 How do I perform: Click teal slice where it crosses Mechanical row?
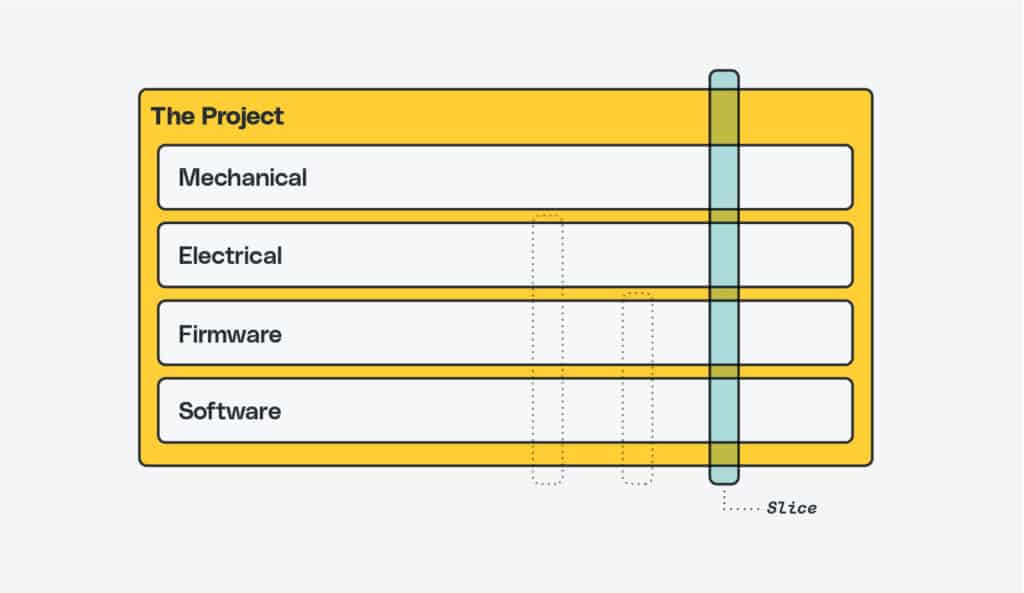(x=724, y=177)
